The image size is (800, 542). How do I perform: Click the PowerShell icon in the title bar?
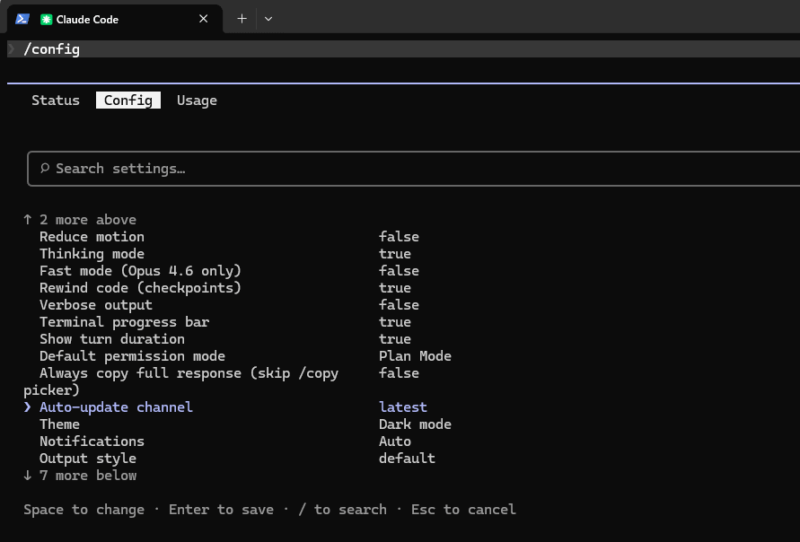coord(22,19)
